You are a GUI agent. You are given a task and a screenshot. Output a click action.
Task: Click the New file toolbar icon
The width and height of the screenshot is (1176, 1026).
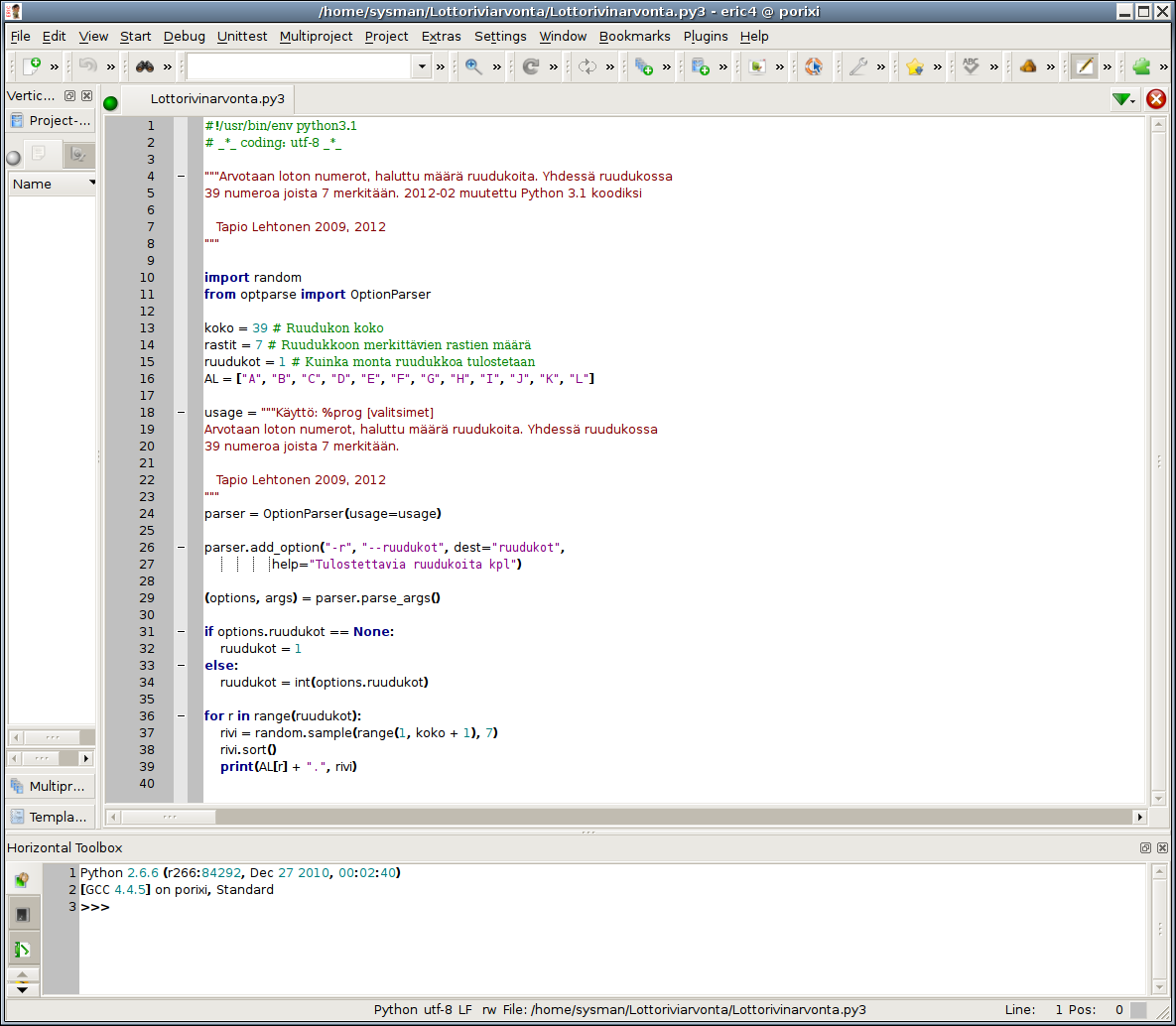click(x=32, y=66)
